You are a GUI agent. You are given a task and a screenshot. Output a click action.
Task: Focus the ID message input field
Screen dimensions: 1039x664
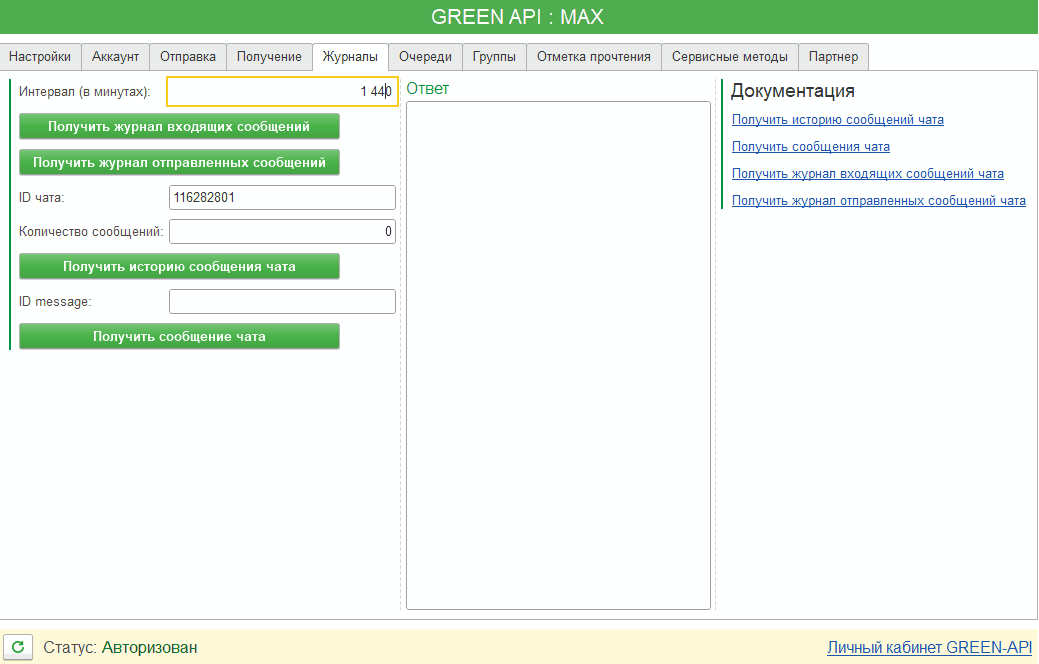[282, 302]
